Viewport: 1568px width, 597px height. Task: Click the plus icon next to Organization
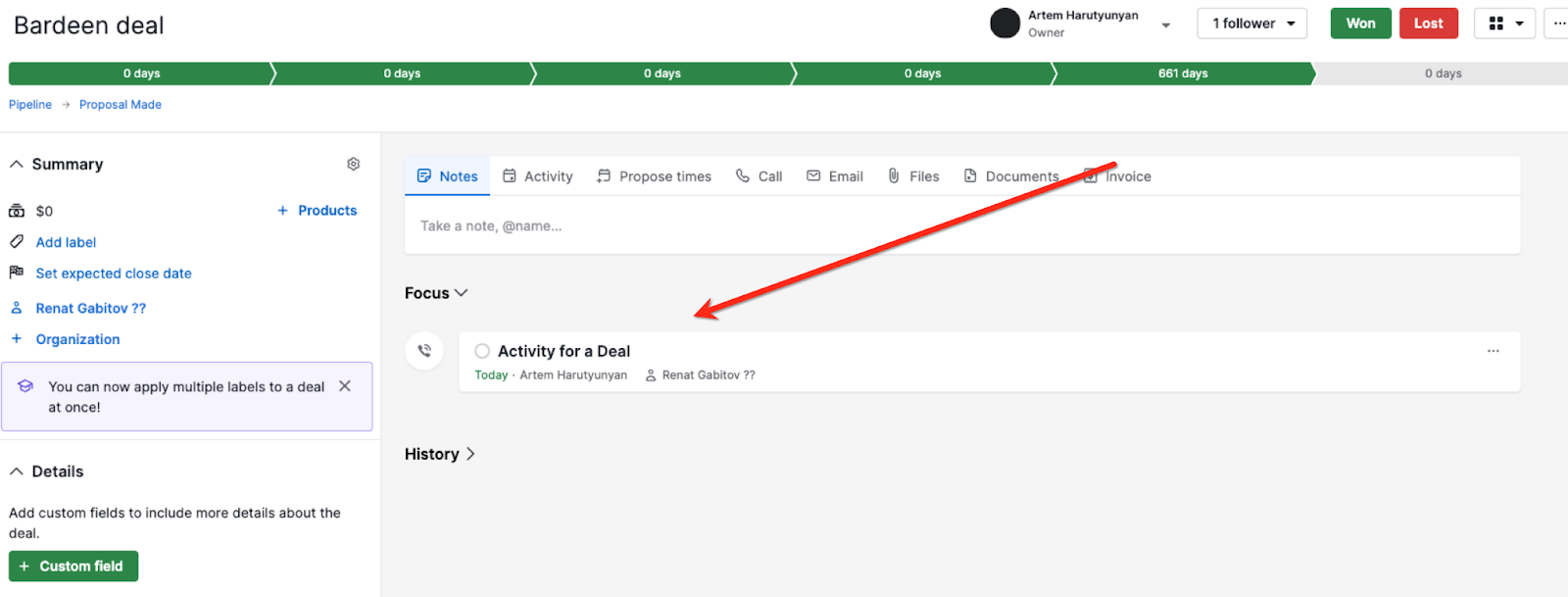tap(17, 338)
